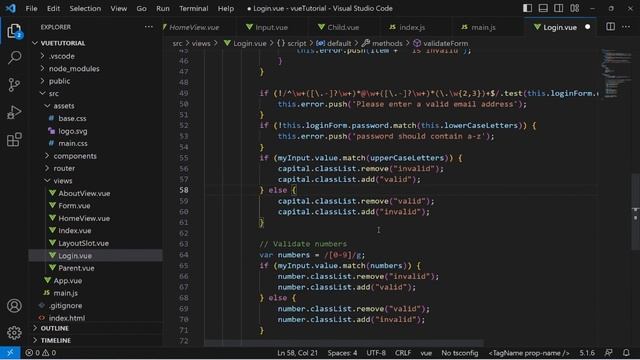Image resolution: width=640 pixels, height=360 pixels.
Task: Open Source Control view icon
Action: pos(14,84)
